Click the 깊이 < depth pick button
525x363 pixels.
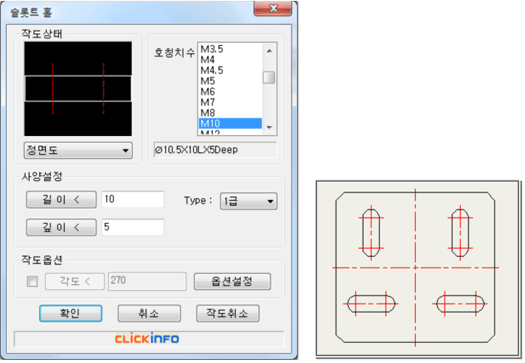(x=61, y=227)
